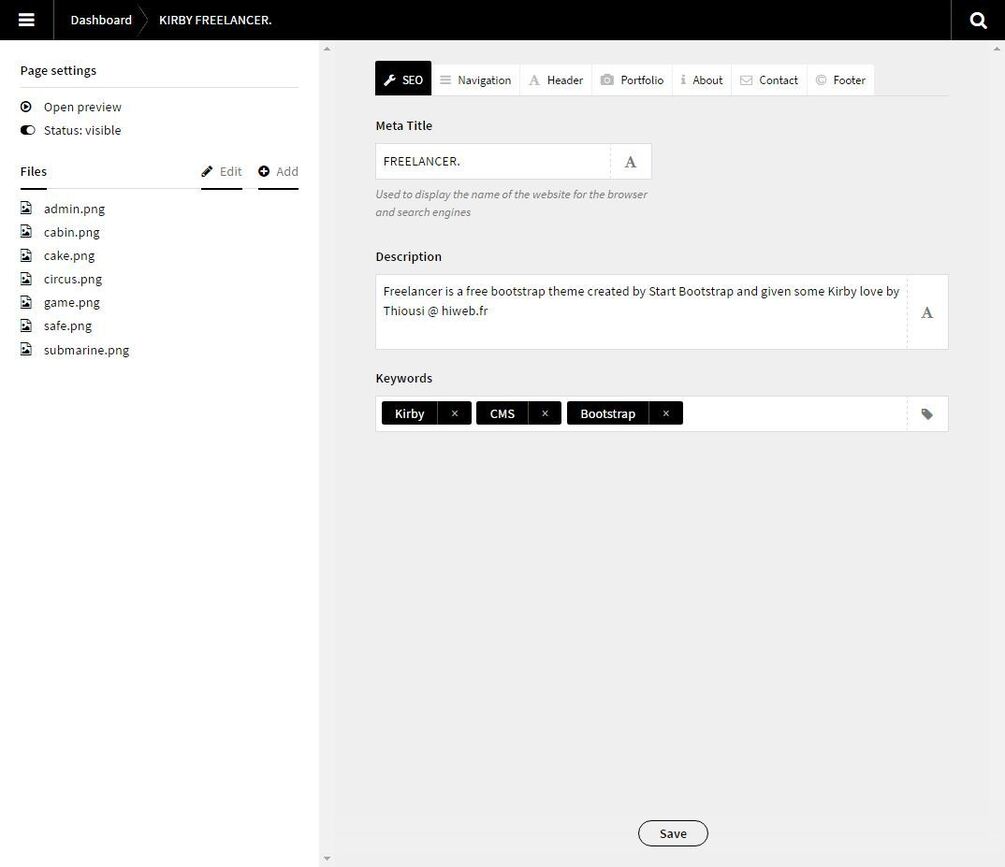Toggle the Status: visible switch
This screenshot has width=1005, height=867.
pos(27,131)
